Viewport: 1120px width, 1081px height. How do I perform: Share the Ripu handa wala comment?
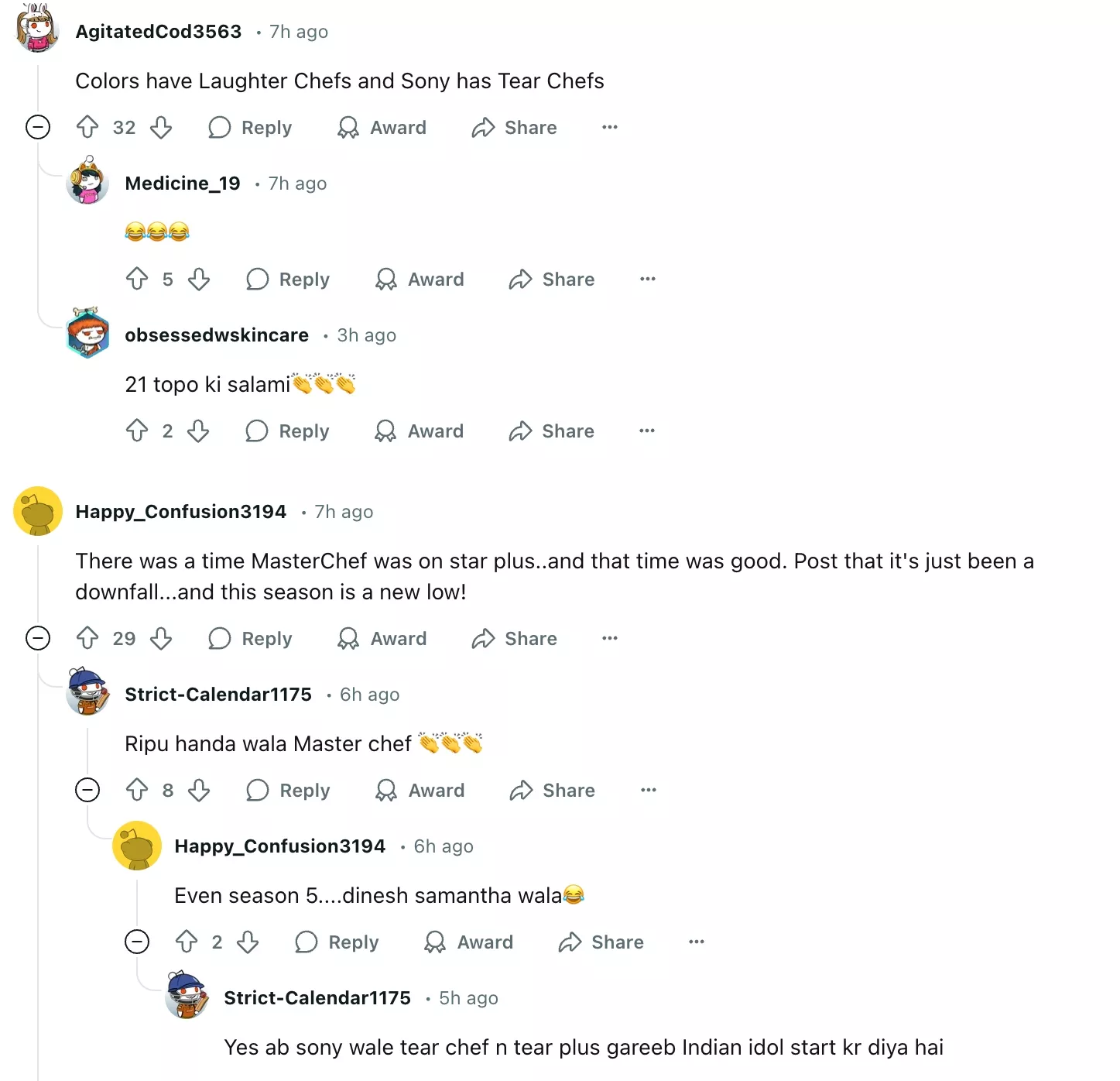(x=553, y=790)
